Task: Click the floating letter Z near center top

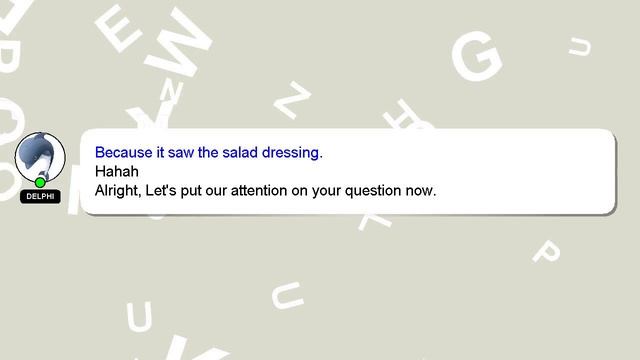Action: click(x=292, y=100)
